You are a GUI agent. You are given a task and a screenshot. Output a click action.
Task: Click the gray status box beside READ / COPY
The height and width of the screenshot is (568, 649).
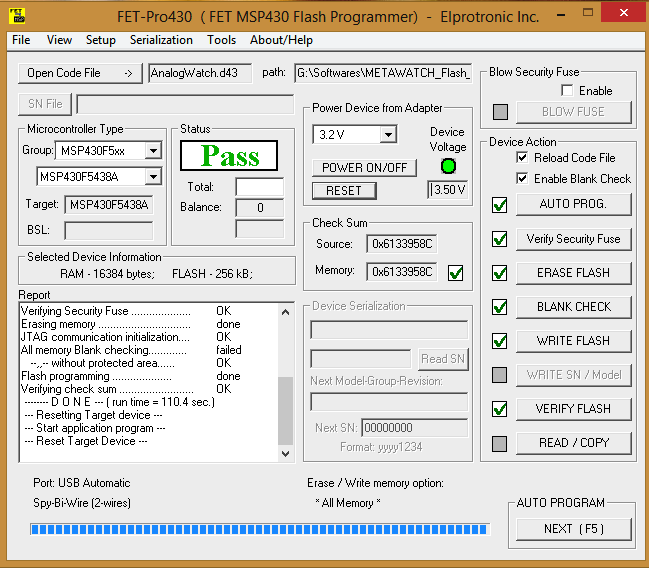(500, 443)
